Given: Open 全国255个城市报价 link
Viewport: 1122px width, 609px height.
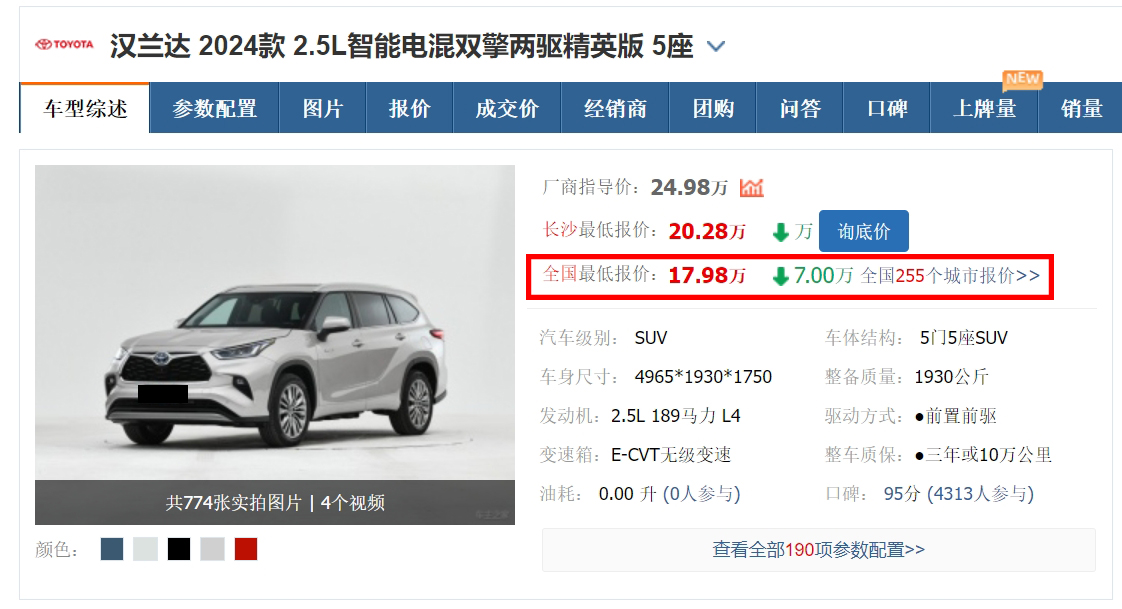Looking at the screenshot, I should (950, 276).
